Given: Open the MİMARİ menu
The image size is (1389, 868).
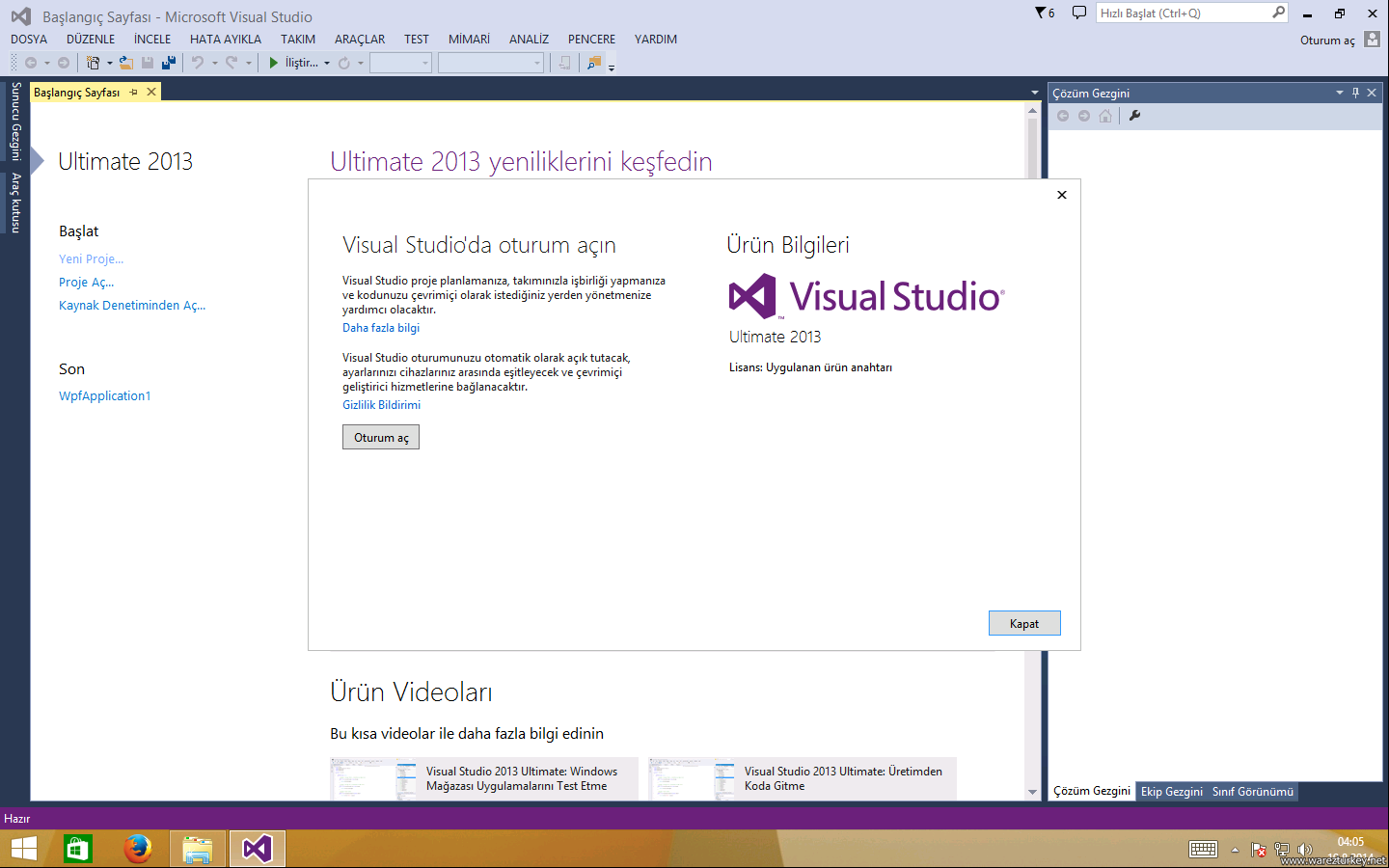Looking at the screenshot, I should pos(470,40).
